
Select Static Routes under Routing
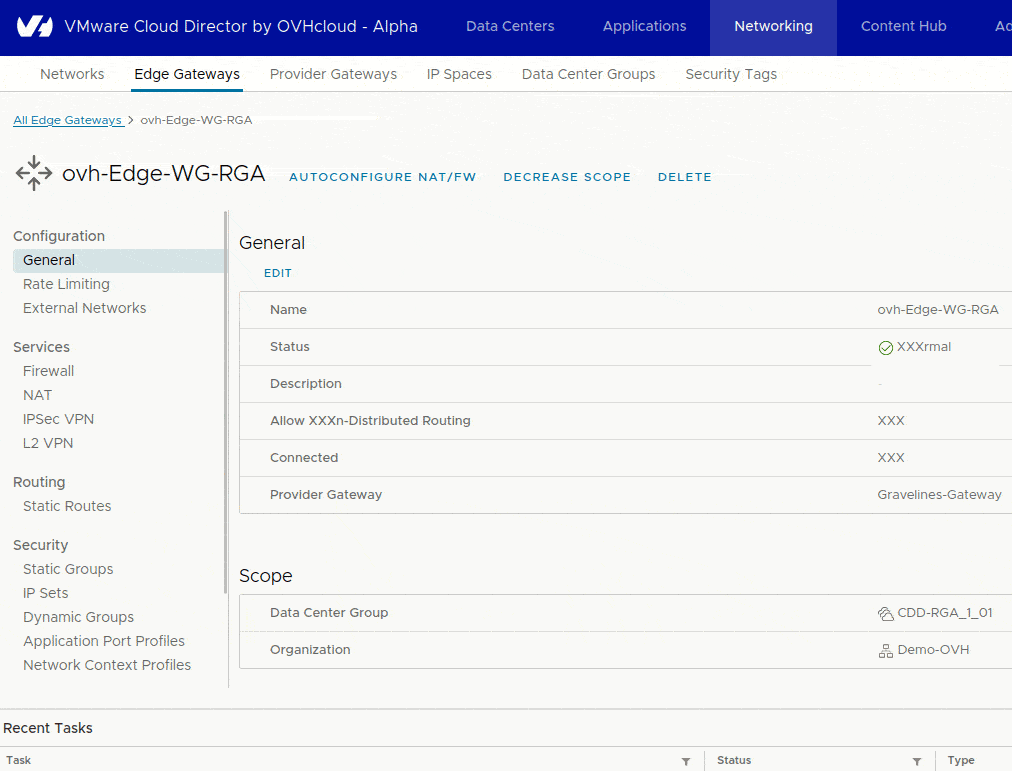[67, 506]
